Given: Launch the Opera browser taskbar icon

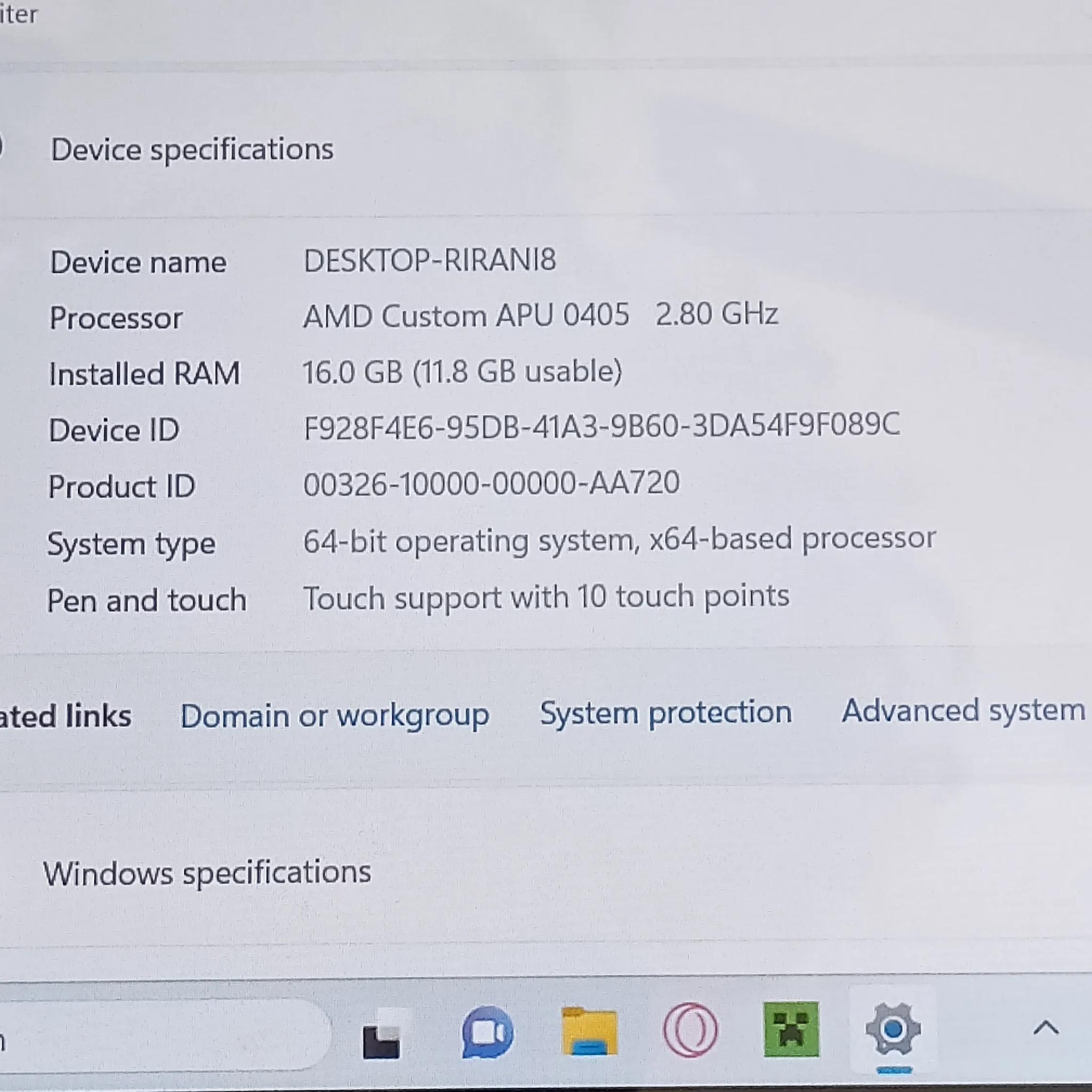Looking at the screenshot, I should pos(690,1030).
